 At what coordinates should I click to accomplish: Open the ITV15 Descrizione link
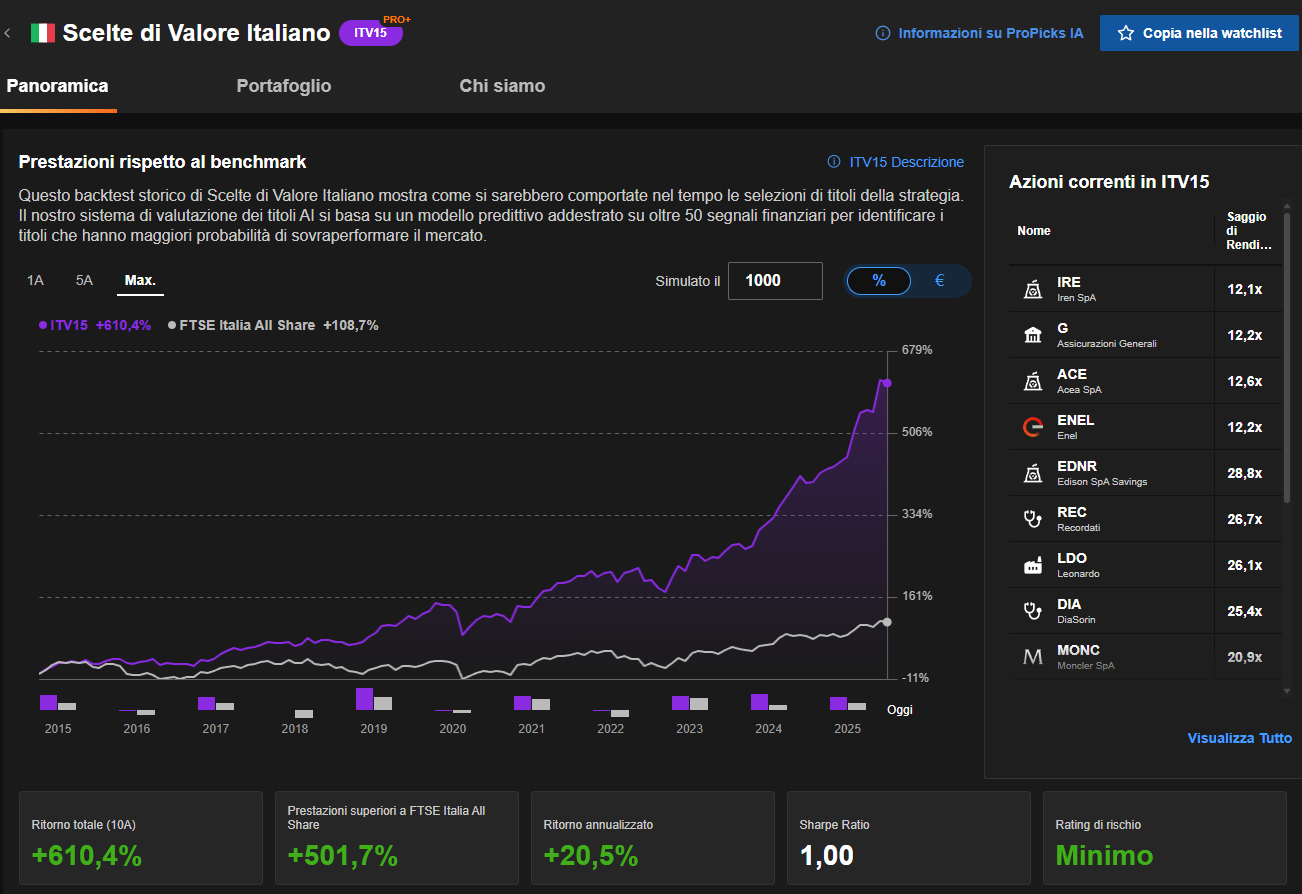pyautogui.click(x=907, y=162)
